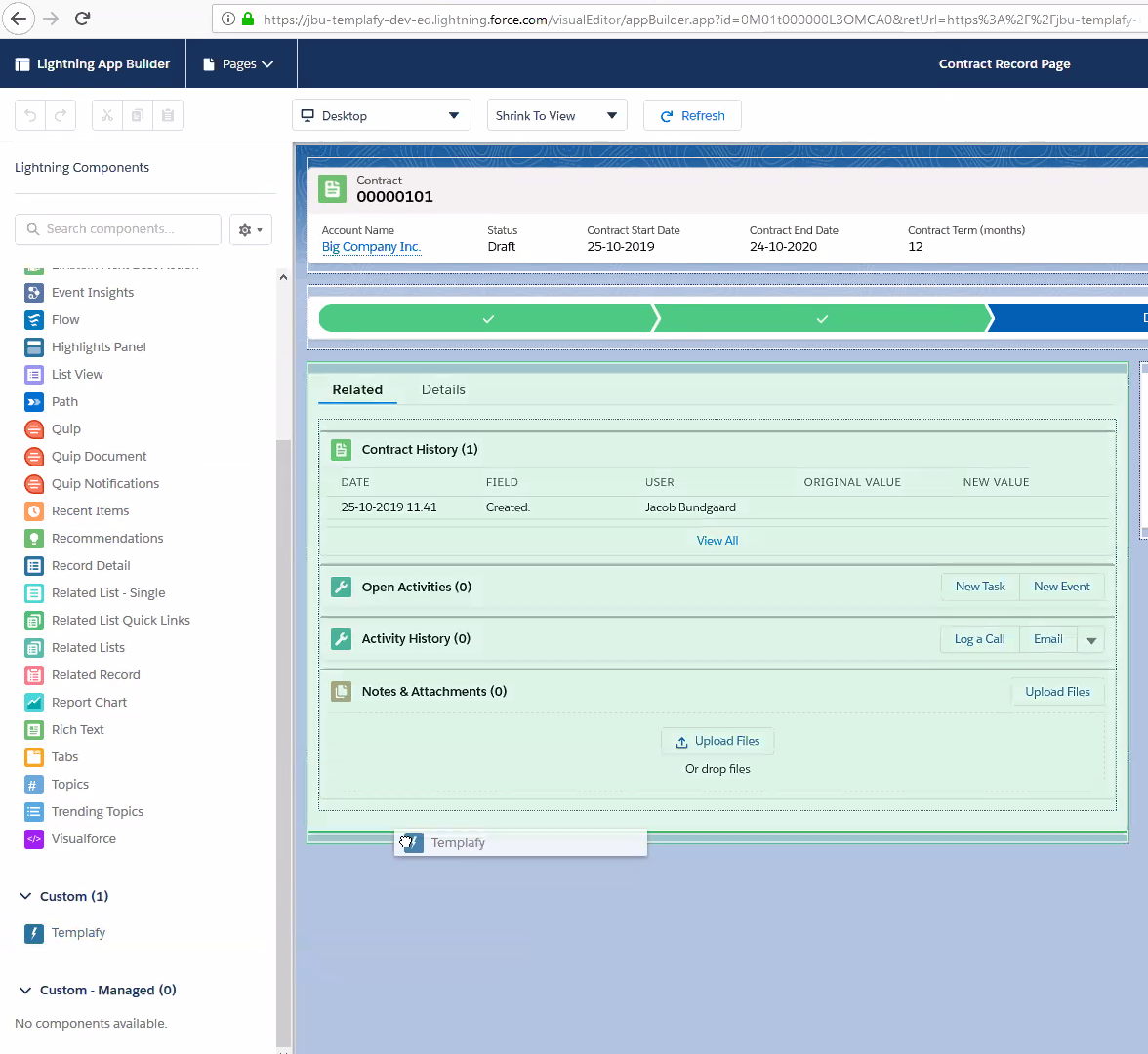Viewport: 1148px width, 1054px height.
Task: Open the Big Company Inc. account link
Action: click(x=371, y=248)
